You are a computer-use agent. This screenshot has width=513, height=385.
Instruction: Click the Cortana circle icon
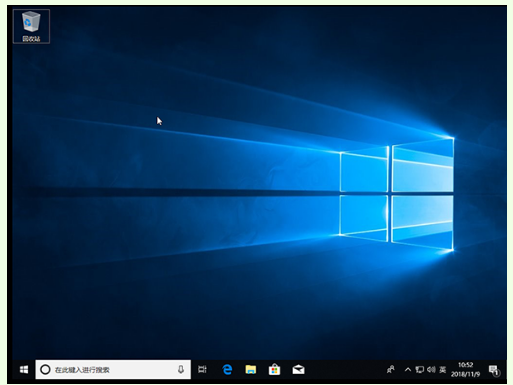click(45, 369)
